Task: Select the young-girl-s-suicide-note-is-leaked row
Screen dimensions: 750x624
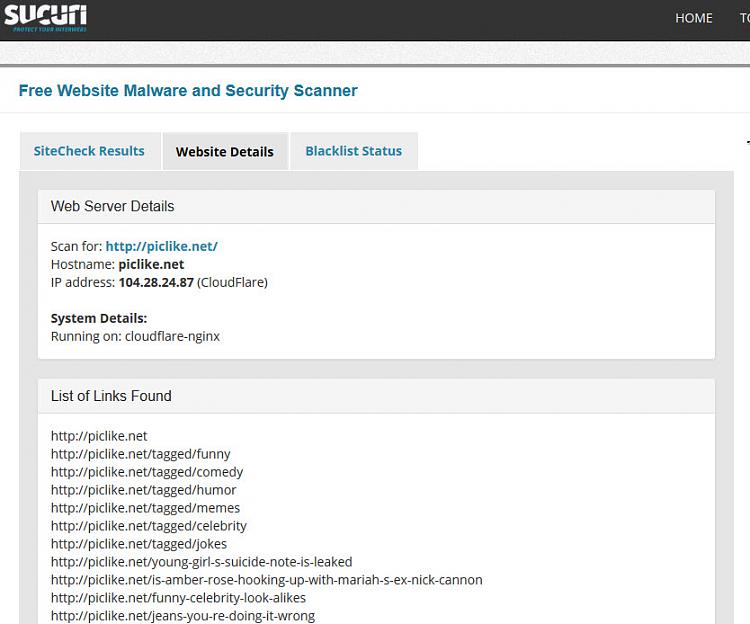Action: point(201,562)
